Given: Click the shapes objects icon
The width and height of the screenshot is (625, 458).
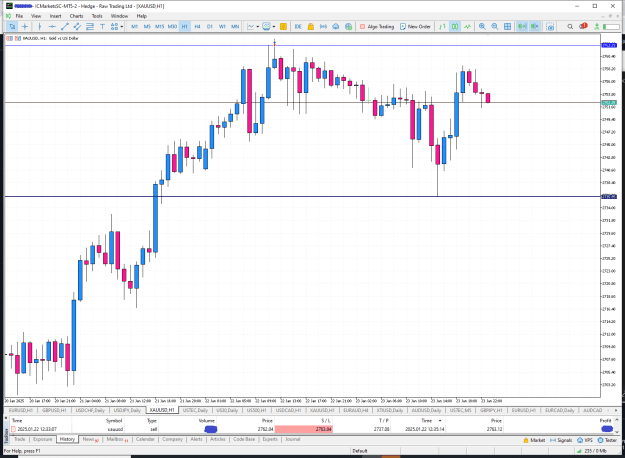Looking at the screenshot, I should tap(114, 27).
